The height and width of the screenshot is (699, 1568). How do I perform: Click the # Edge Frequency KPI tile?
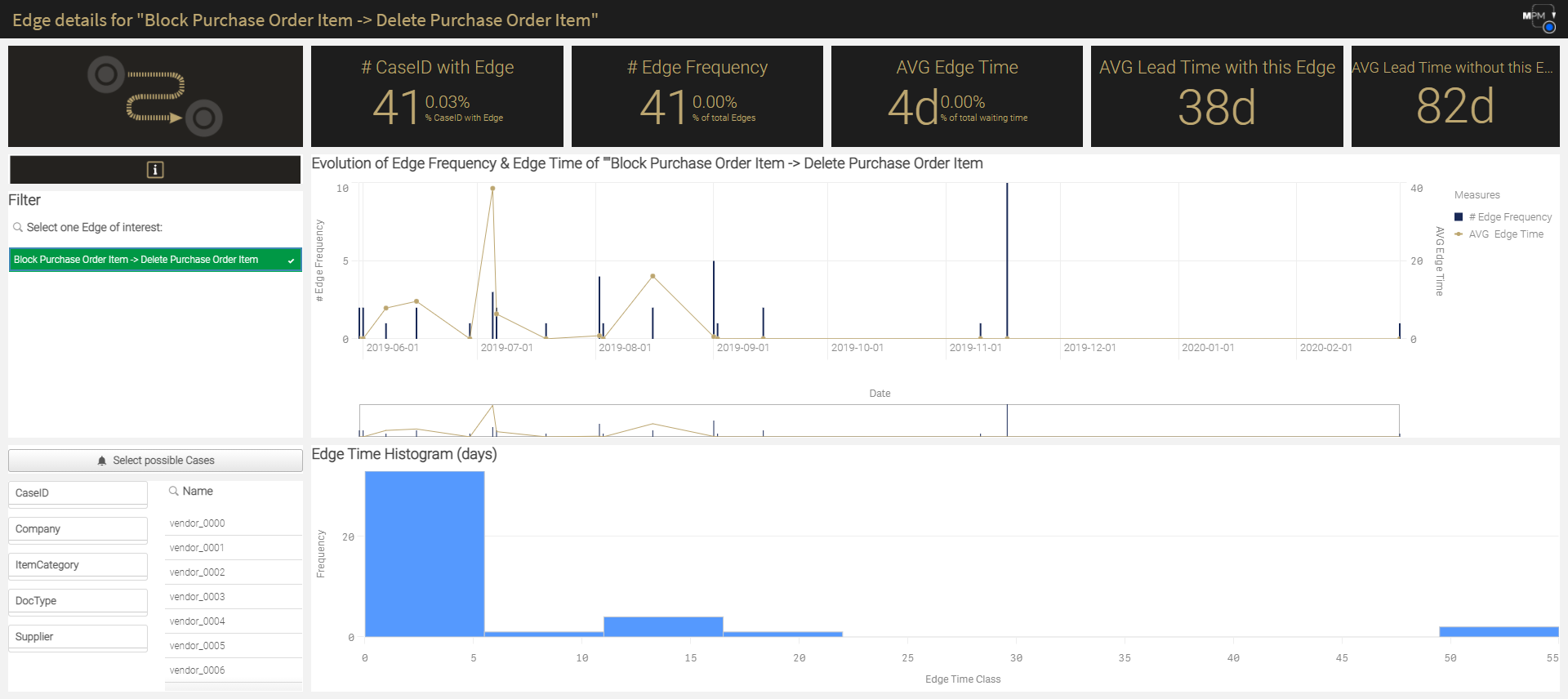click(x=697, y=96)
